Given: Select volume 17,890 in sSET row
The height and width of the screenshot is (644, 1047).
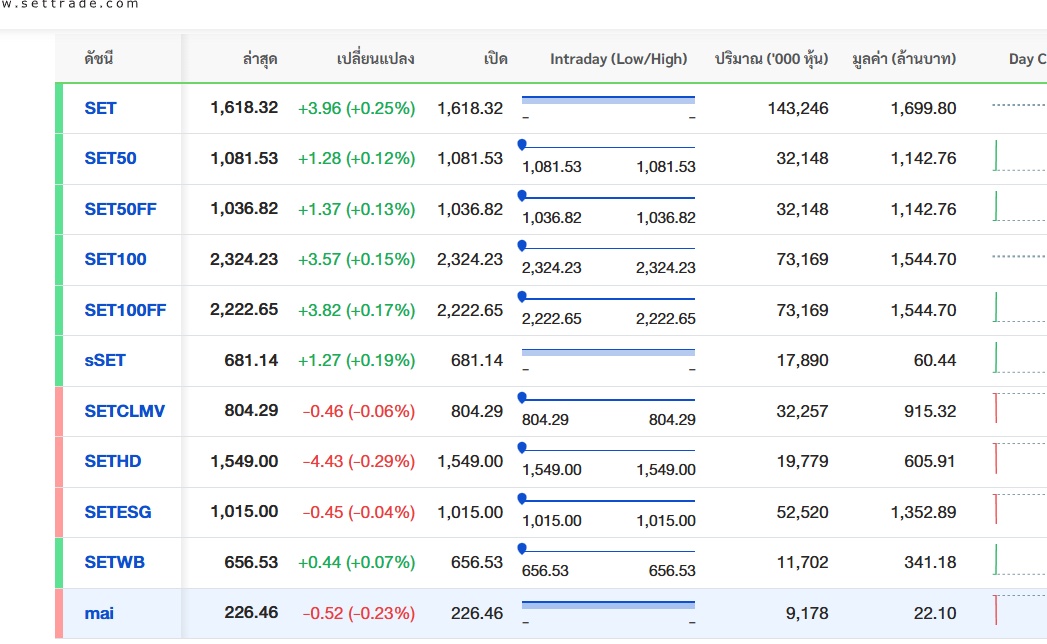Looking at the screenshot, I should pyautogui.click(x=803, y=360).
